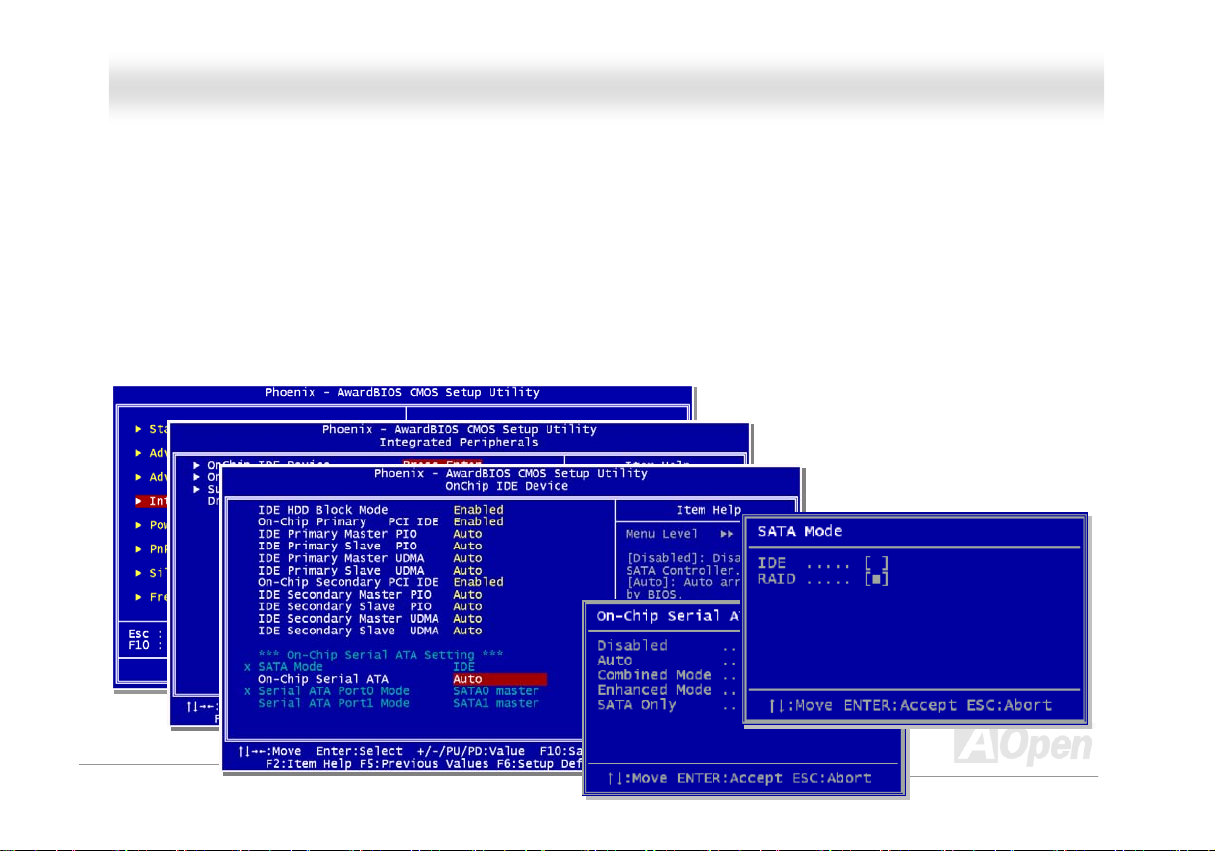Open the Enabled value of IDE HDD Block Mode
The image size is (1215, 851).
[x=478, y=510]
